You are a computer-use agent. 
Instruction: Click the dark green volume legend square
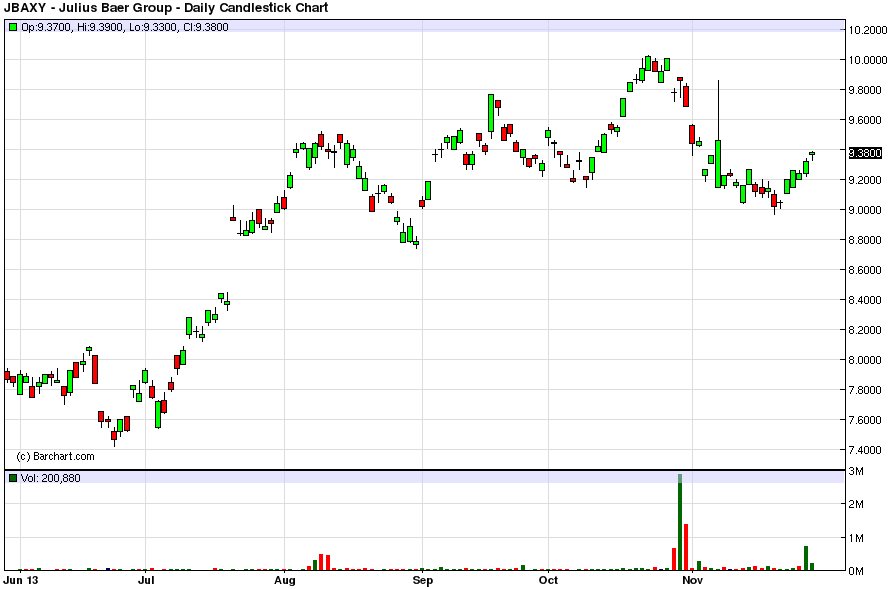coord(13,478)
